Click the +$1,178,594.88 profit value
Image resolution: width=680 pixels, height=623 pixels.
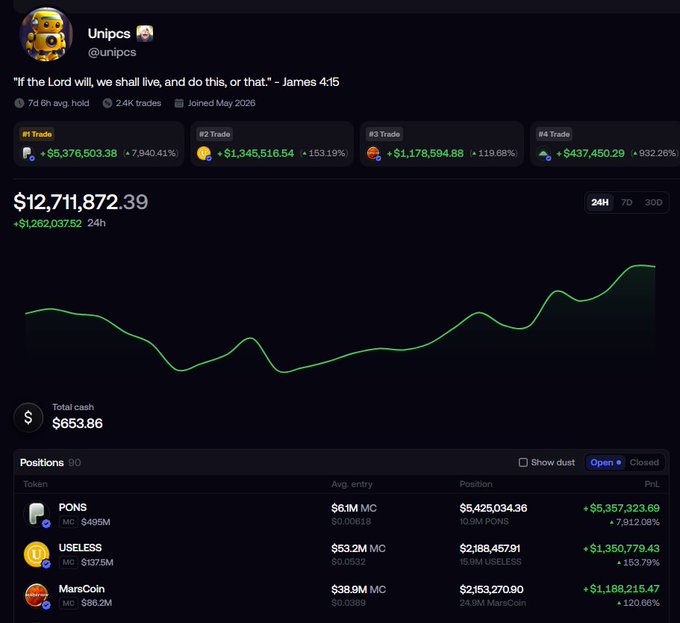[425, 153]
